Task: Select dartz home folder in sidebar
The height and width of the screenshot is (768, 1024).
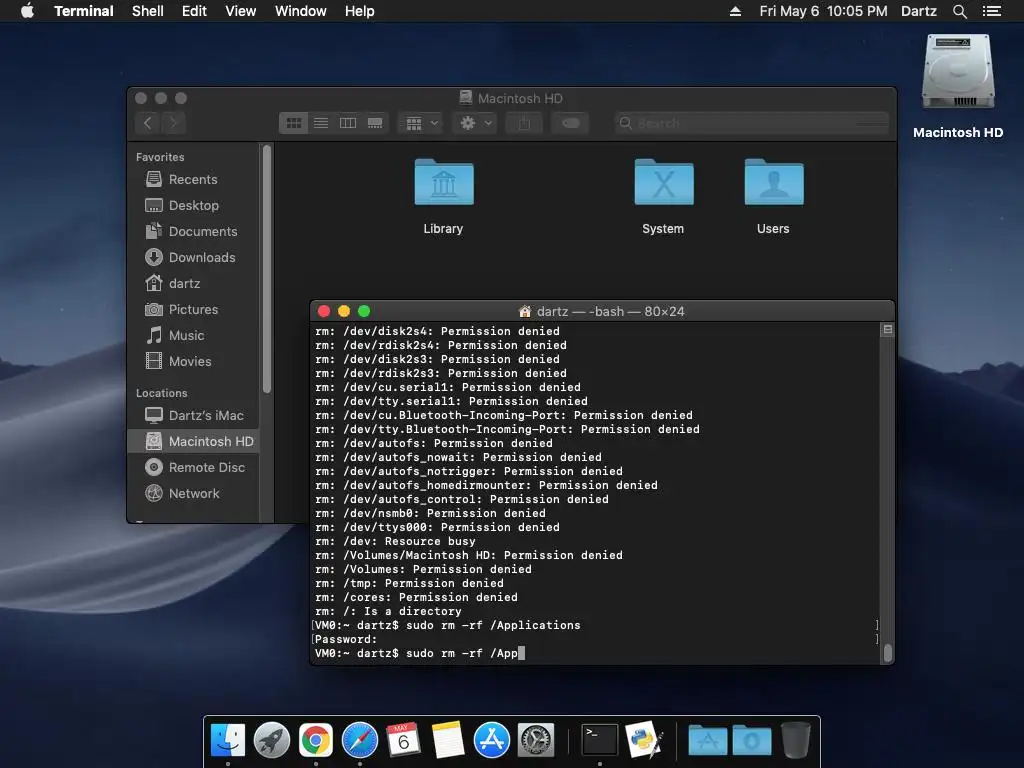Action: [193, 283]
